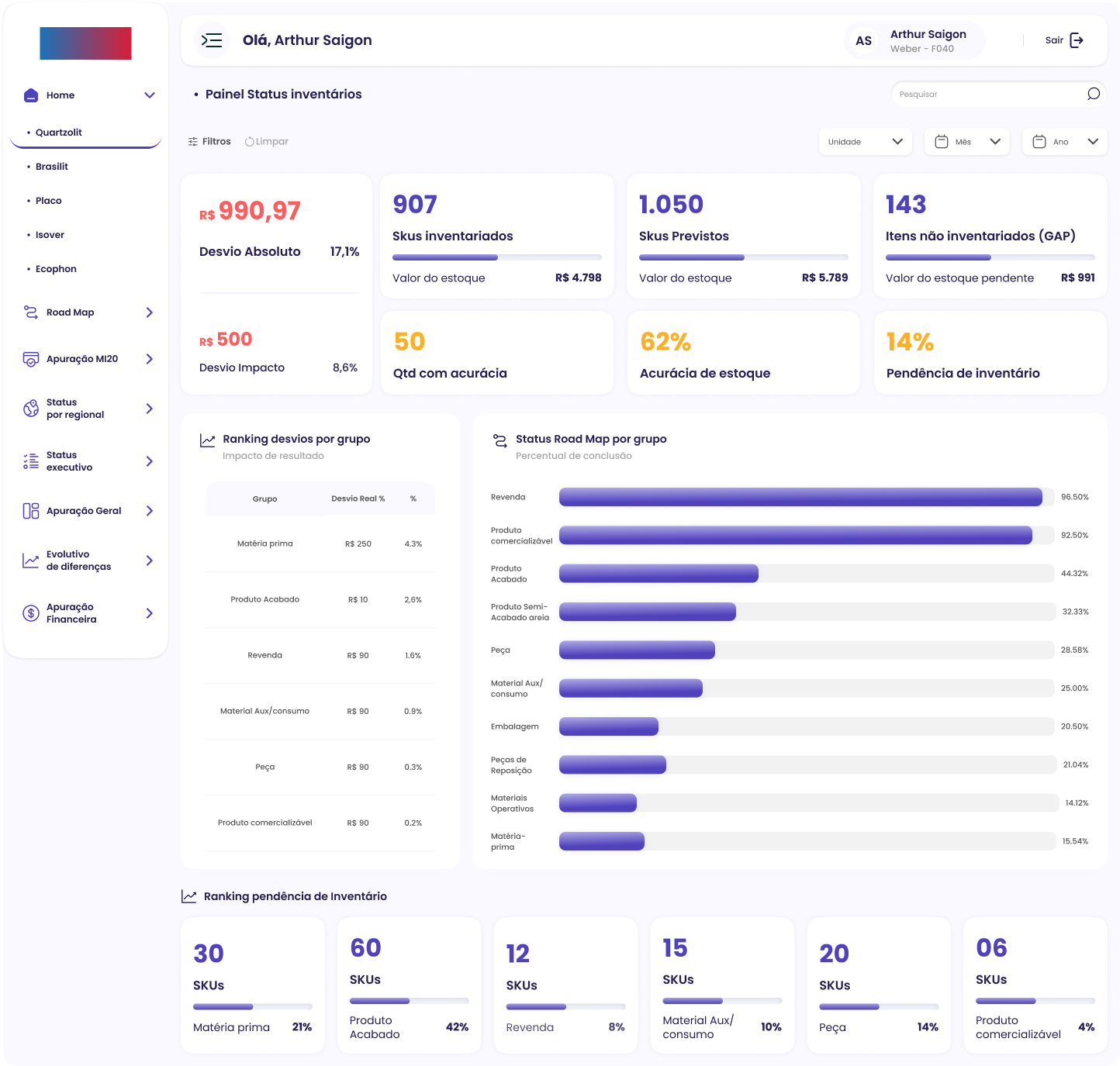This screenshot has height=1066, width=1120.
Task: Click the R$ 990,97 Desvio Absoluto value
Action: [x=250, y=211]
